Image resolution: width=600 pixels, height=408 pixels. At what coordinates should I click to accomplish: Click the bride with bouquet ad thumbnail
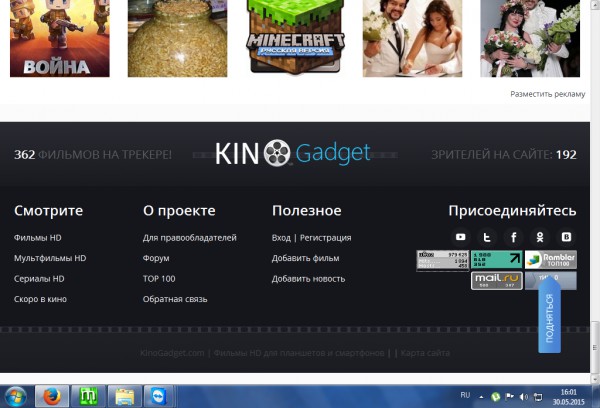click(x=530, y=38)
